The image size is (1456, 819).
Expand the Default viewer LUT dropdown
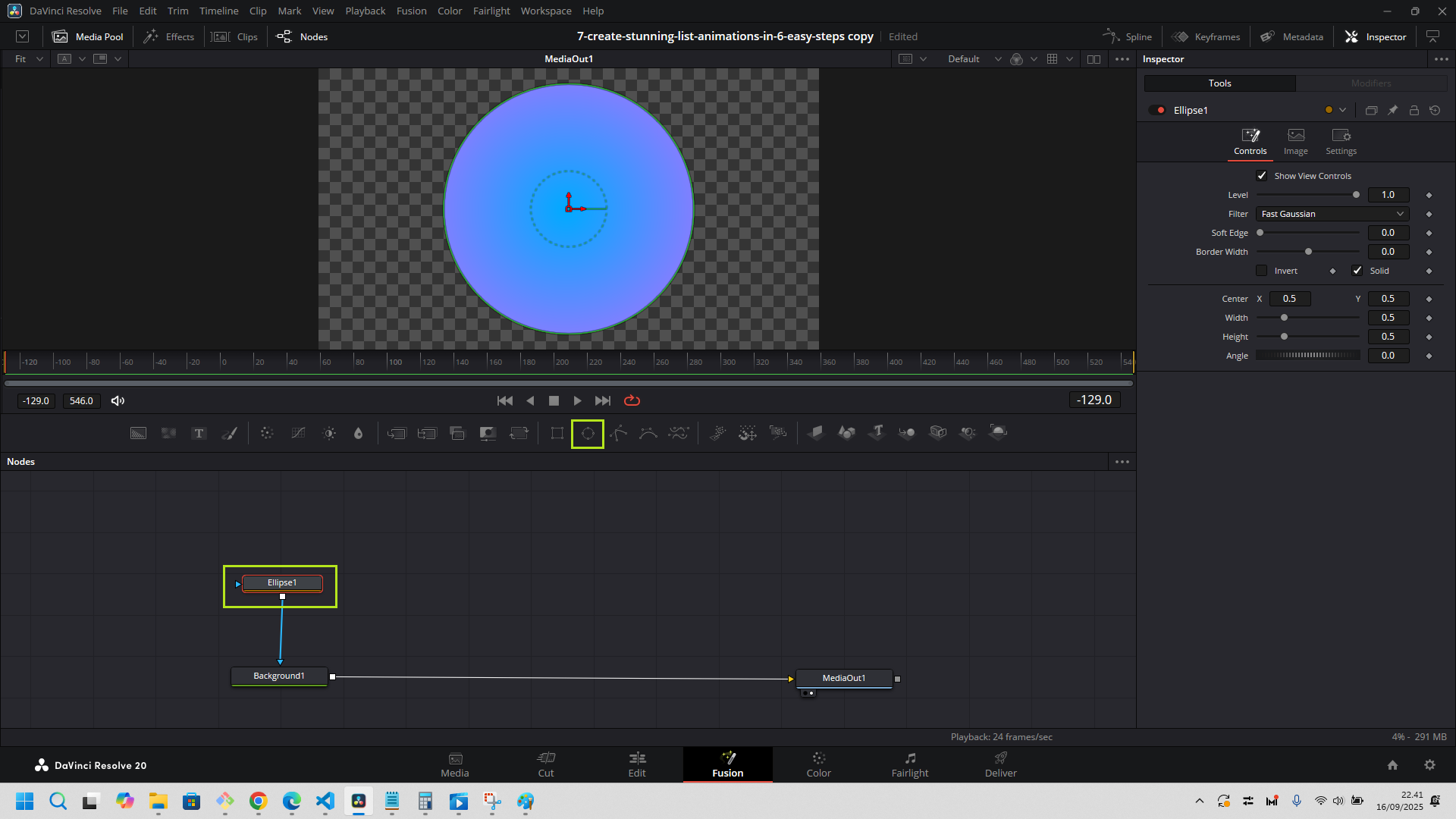(x=998, y=59)
